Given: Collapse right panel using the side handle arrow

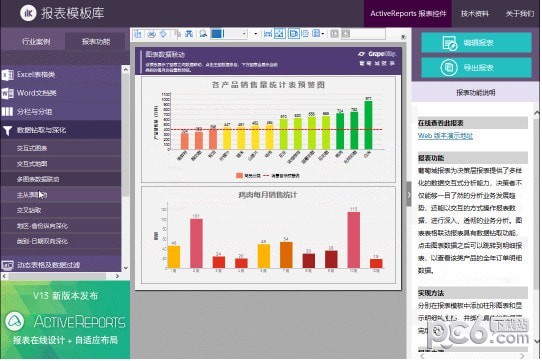Looking at the screenshot, I should [409, 195].
